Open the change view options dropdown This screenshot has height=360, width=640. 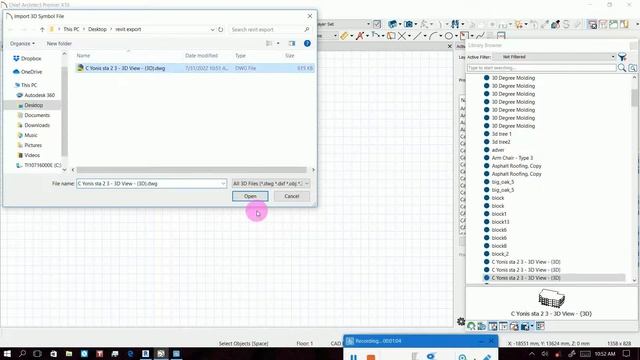(278, 43)
